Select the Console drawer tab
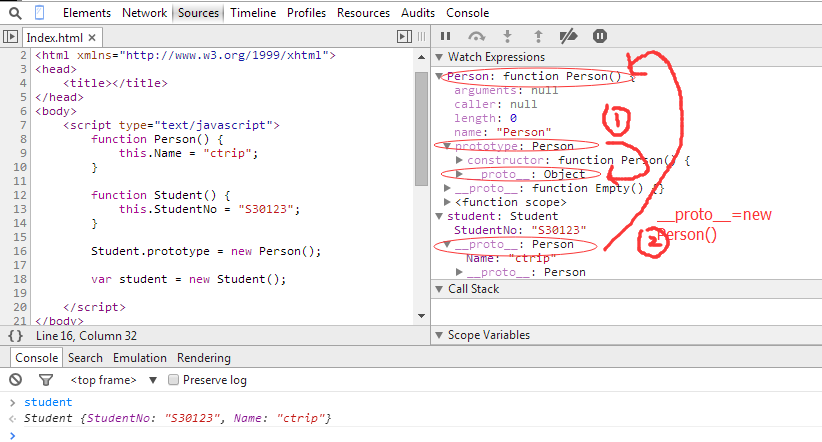The height and width of the screenshot is (442, 822). (36, 358)
